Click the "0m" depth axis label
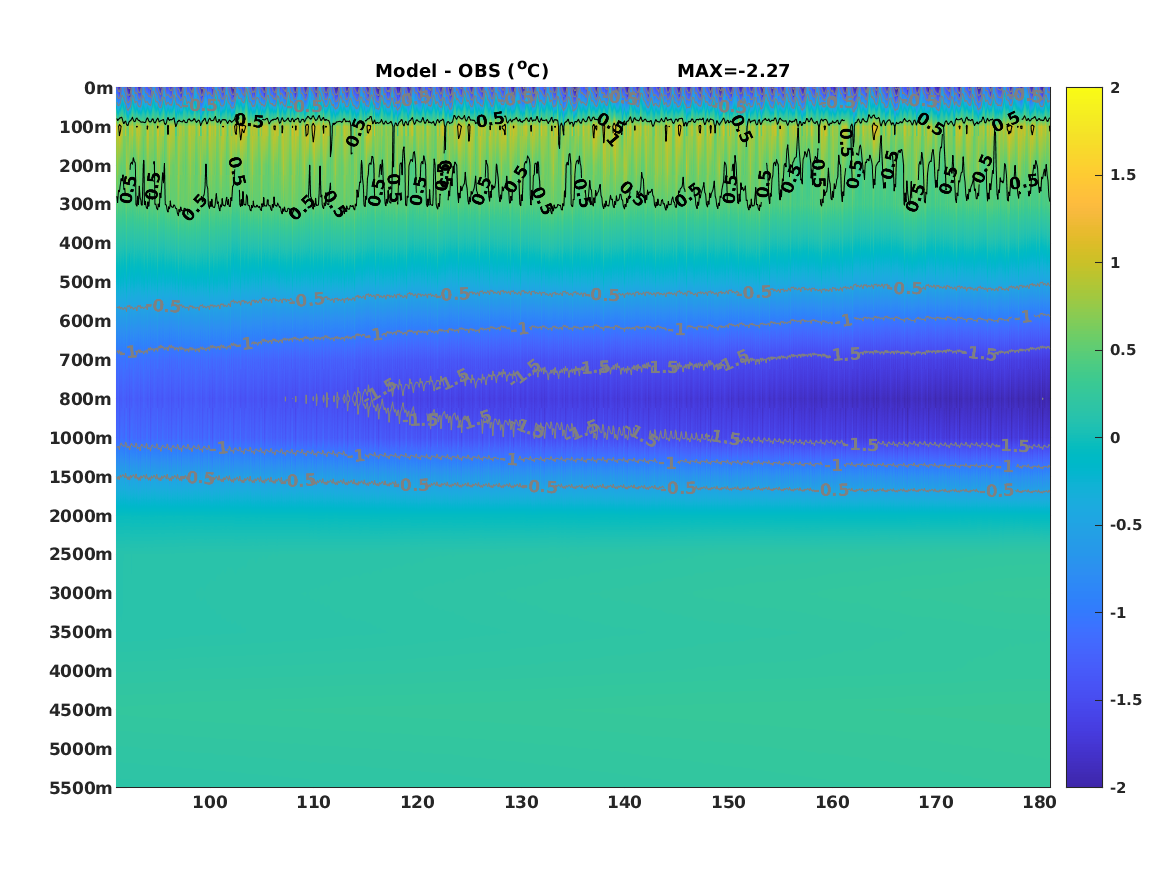This screenshot has width=1167, height=875. click(98, 89)
